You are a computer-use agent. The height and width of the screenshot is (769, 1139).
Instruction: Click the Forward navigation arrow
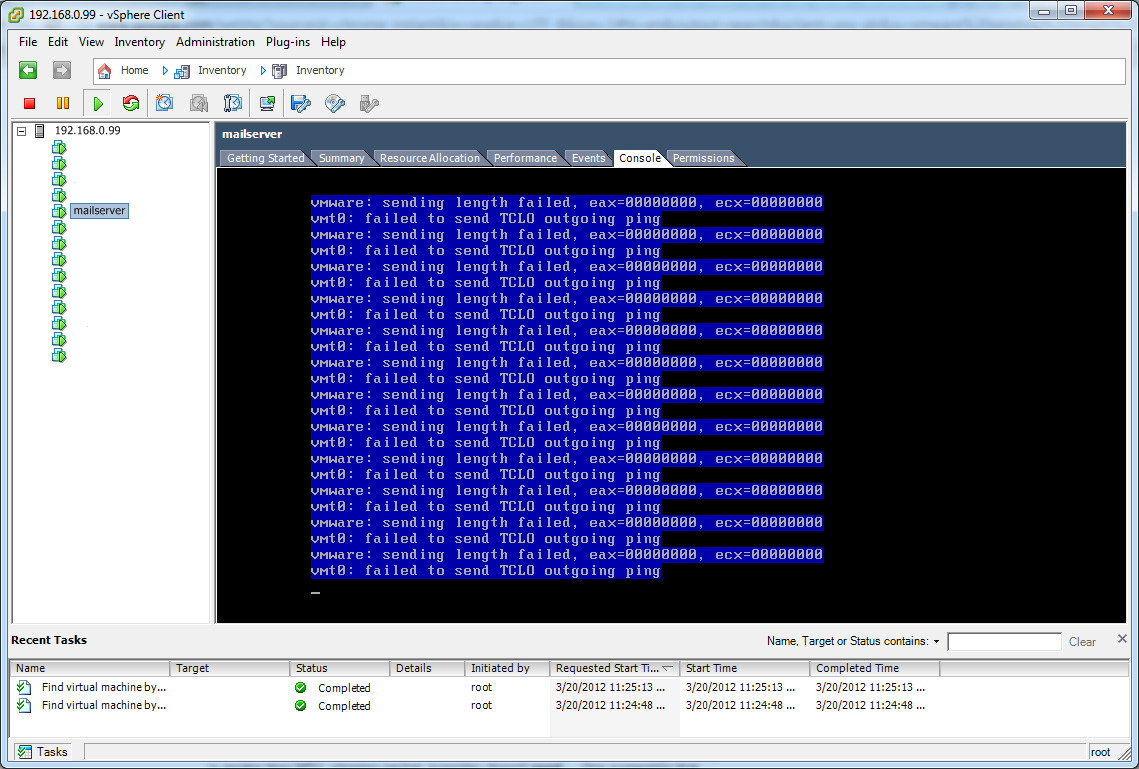(x=62, y=70)
